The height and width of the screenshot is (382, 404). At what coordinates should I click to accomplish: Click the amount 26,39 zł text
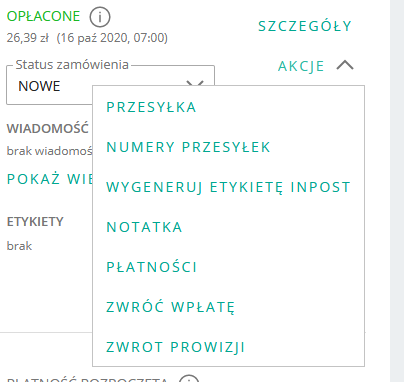point(28,38)
